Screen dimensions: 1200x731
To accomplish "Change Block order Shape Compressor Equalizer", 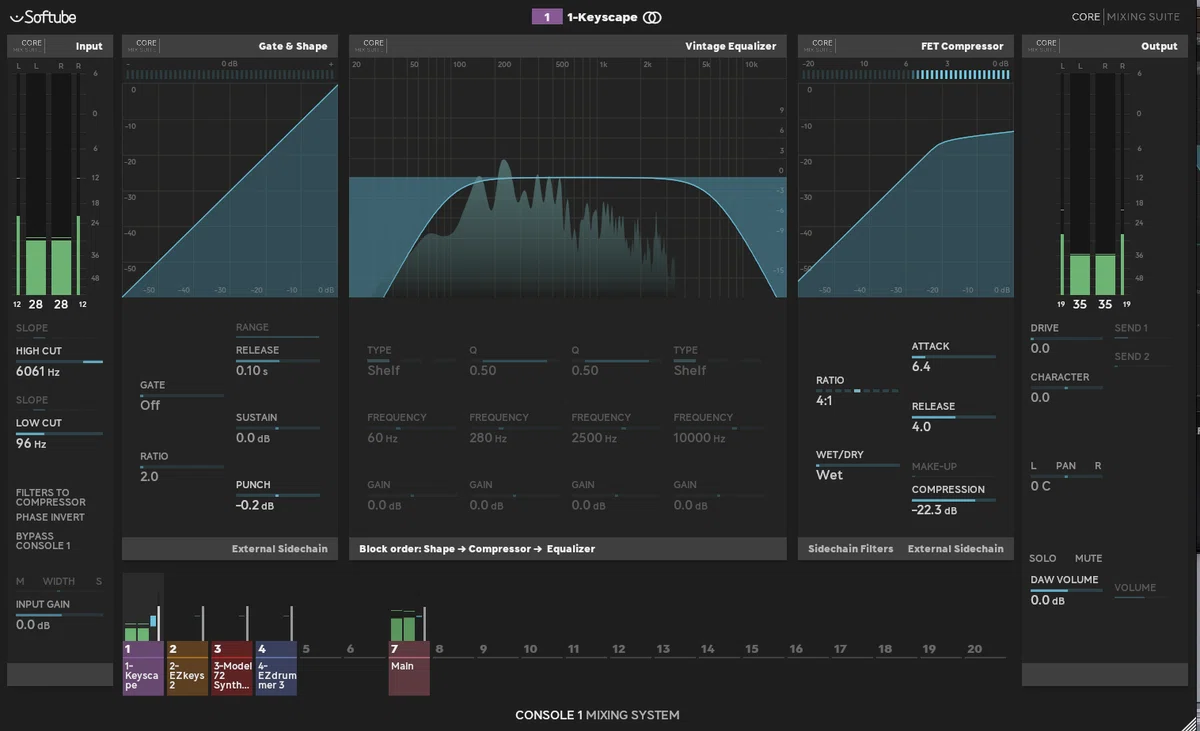I will (477, 549).
